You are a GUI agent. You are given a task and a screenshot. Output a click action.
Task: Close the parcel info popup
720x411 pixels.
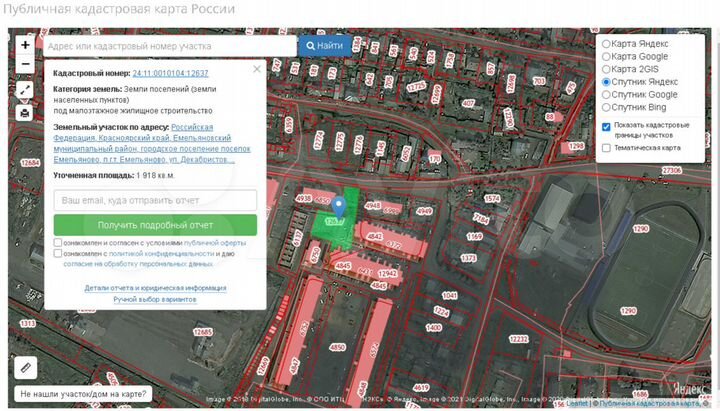[x=257, y=69]
